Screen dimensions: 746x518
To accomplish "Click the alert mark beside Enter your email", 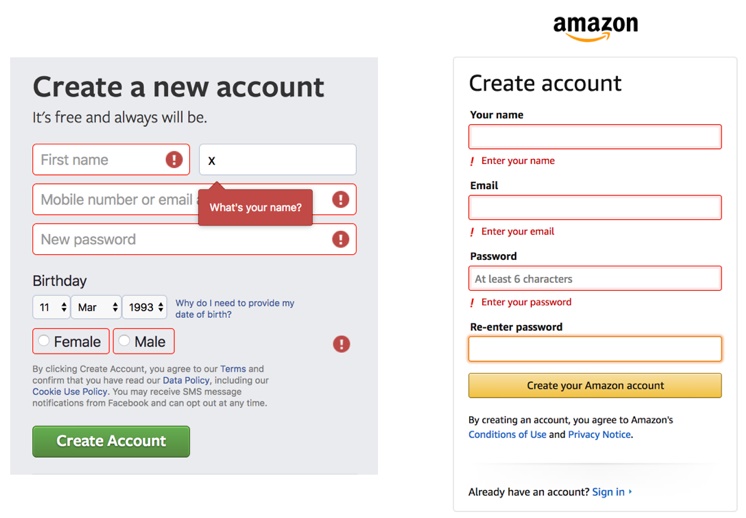I will (472, 232).
